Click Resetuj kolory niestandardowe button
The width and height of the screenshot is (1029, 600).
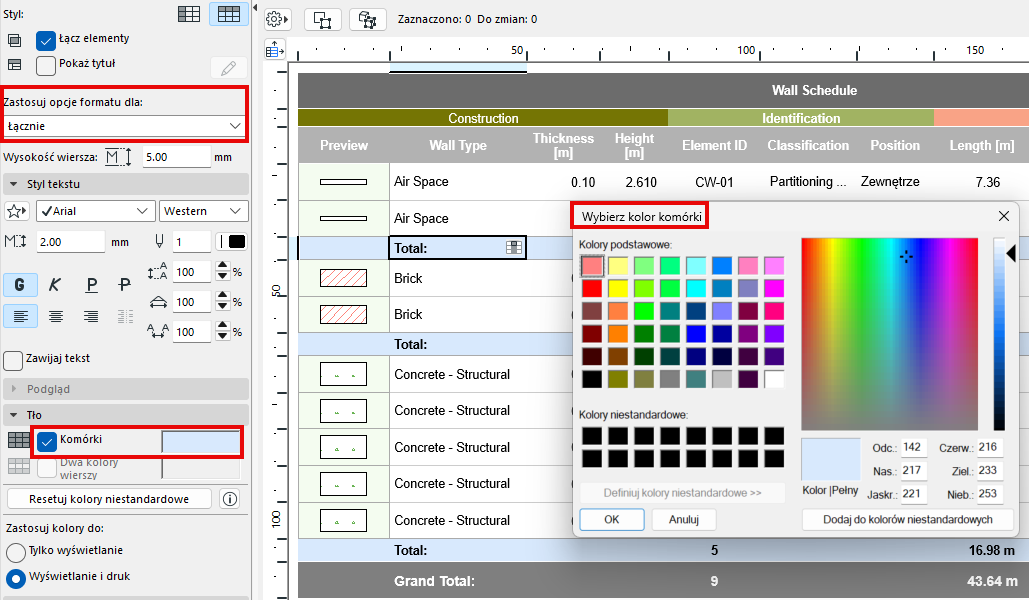click(x=108, y=499)
